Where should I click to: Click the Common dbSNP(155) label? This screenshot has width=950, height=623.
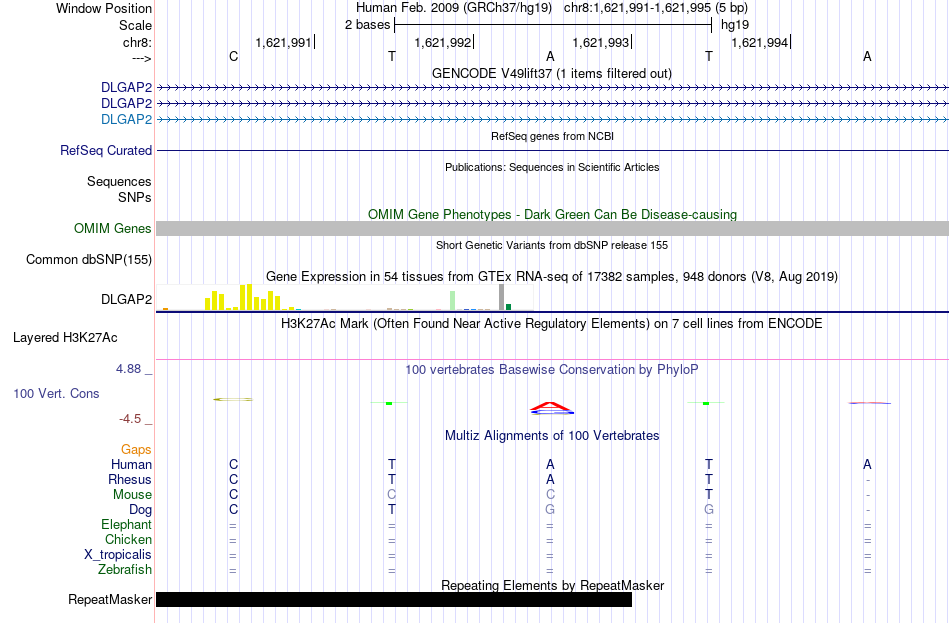[88, 259]
